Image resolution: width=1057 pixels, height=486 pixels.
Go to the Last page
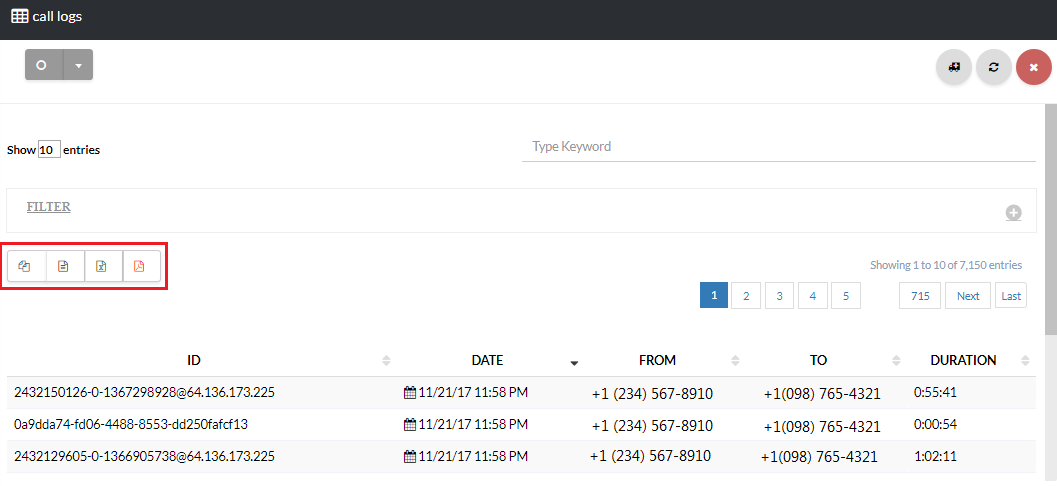[1011, 296]
